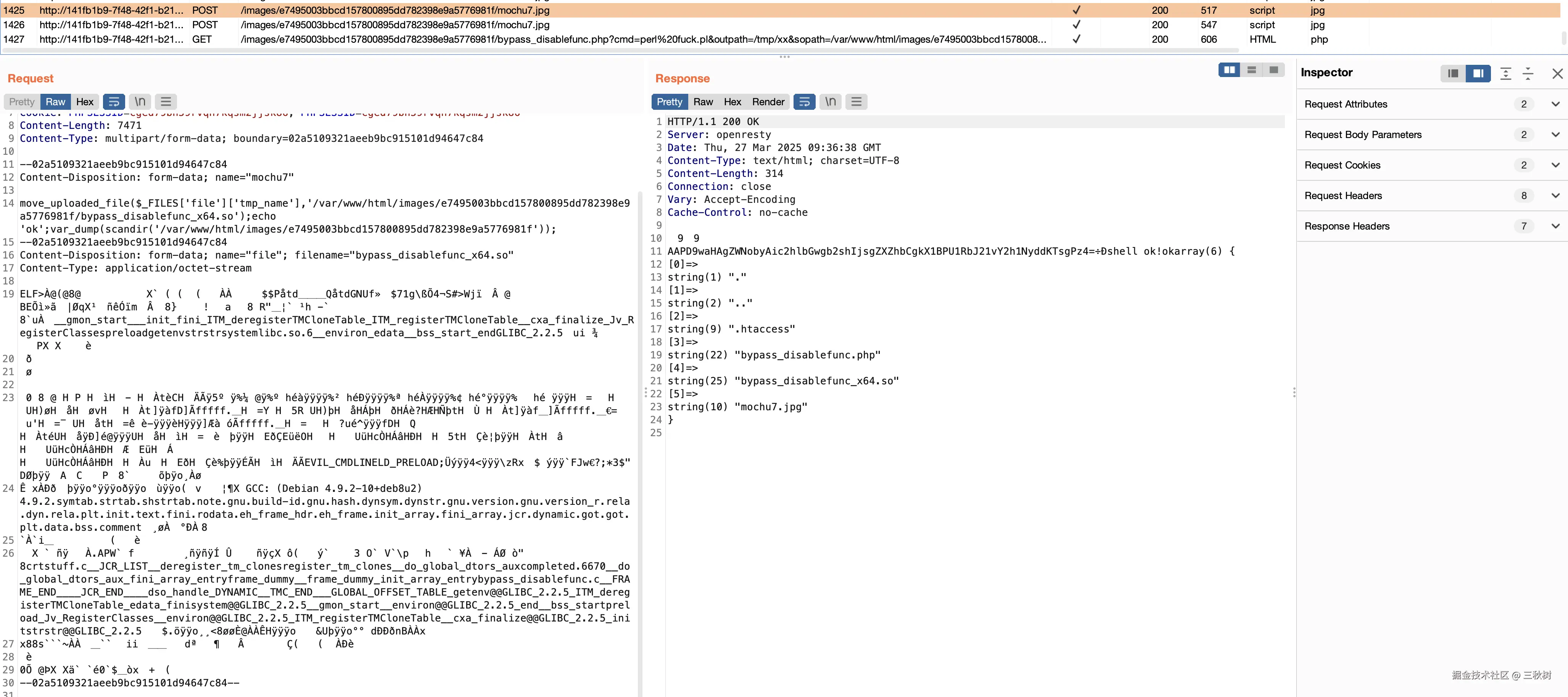Expand the Request Body Parameters section
Screen dimensions: 1568x697
click(1555, 135)
